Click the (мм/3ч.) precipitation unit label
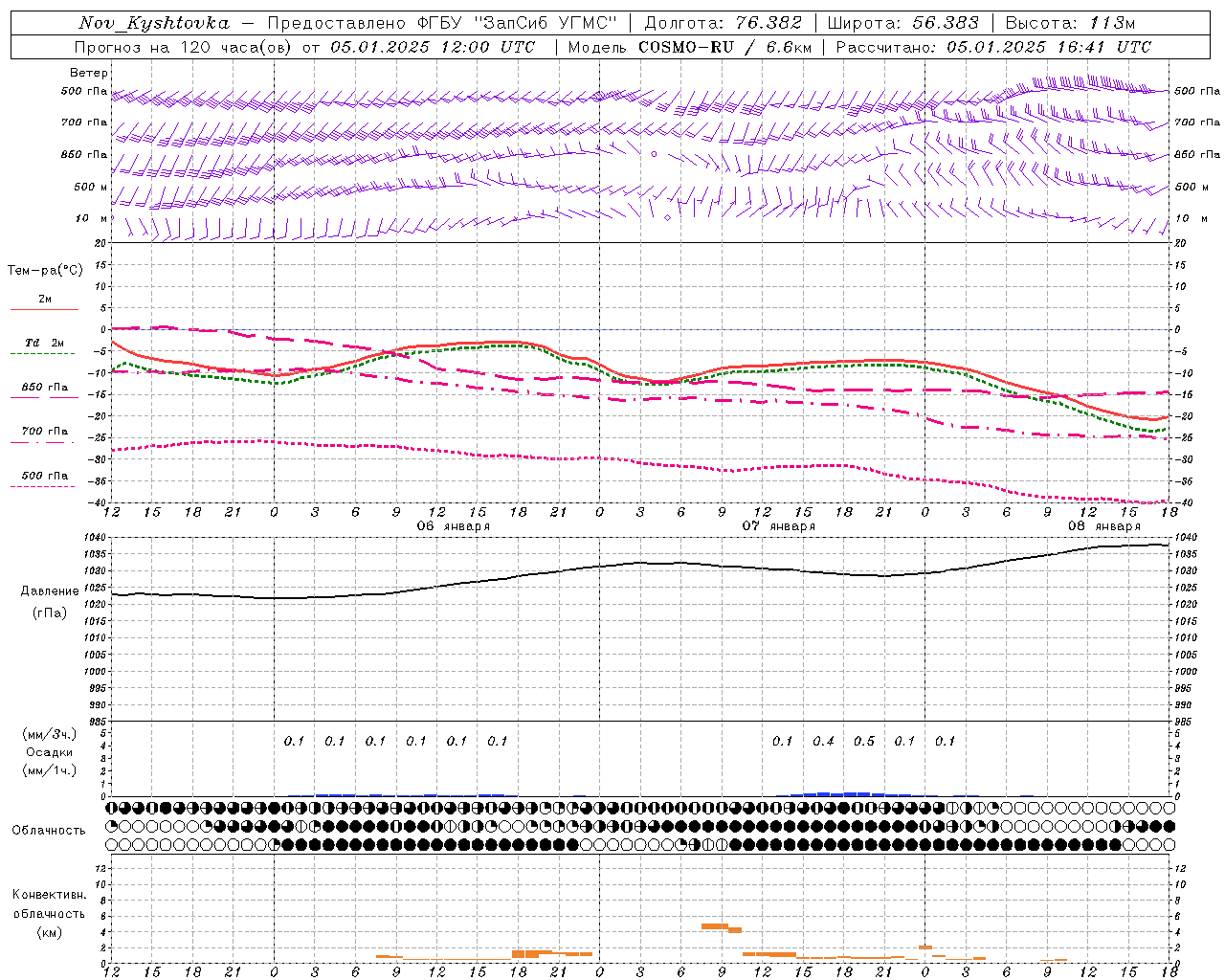 coord(50,734)
